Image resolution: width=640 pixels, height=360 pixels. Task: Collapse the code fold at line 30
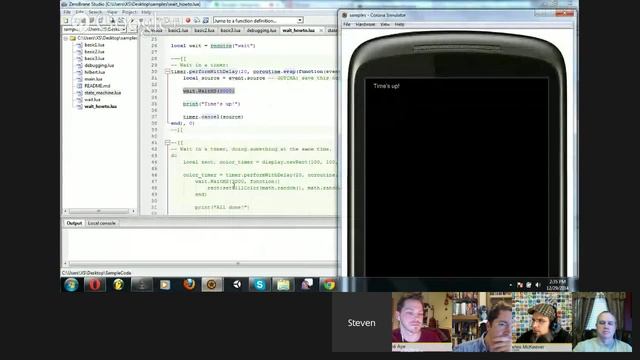click(167, 71)
